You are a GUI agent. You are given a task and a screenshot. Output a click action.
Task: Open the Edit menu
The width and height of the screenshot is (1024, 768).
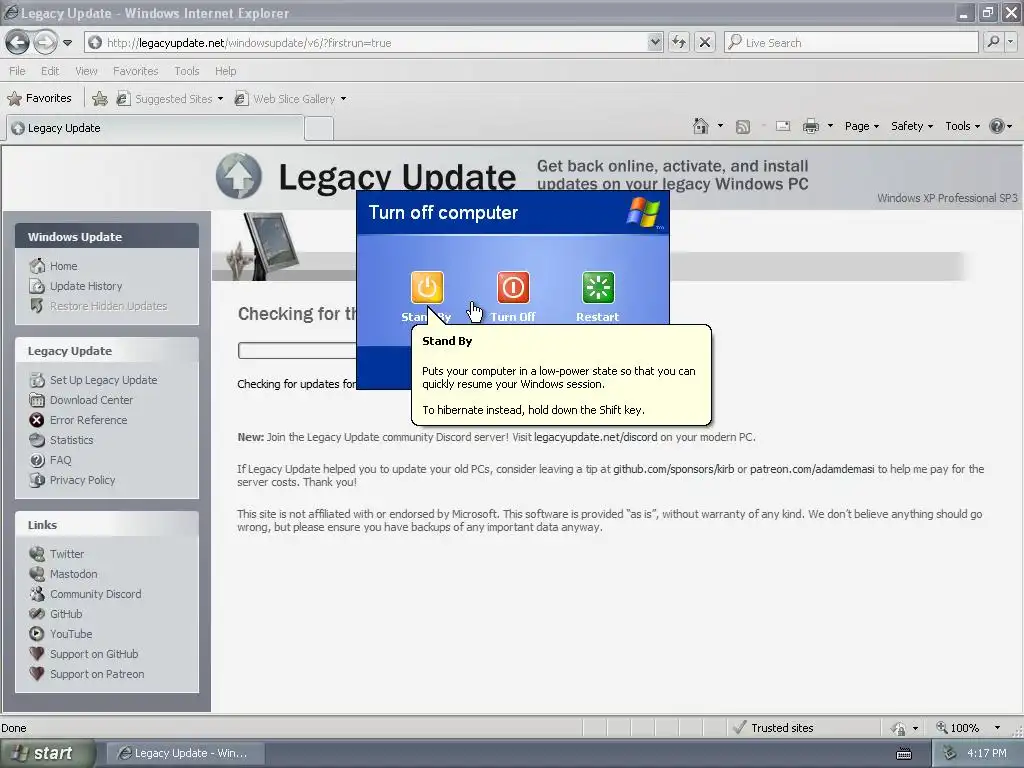[x=50, y=71]
